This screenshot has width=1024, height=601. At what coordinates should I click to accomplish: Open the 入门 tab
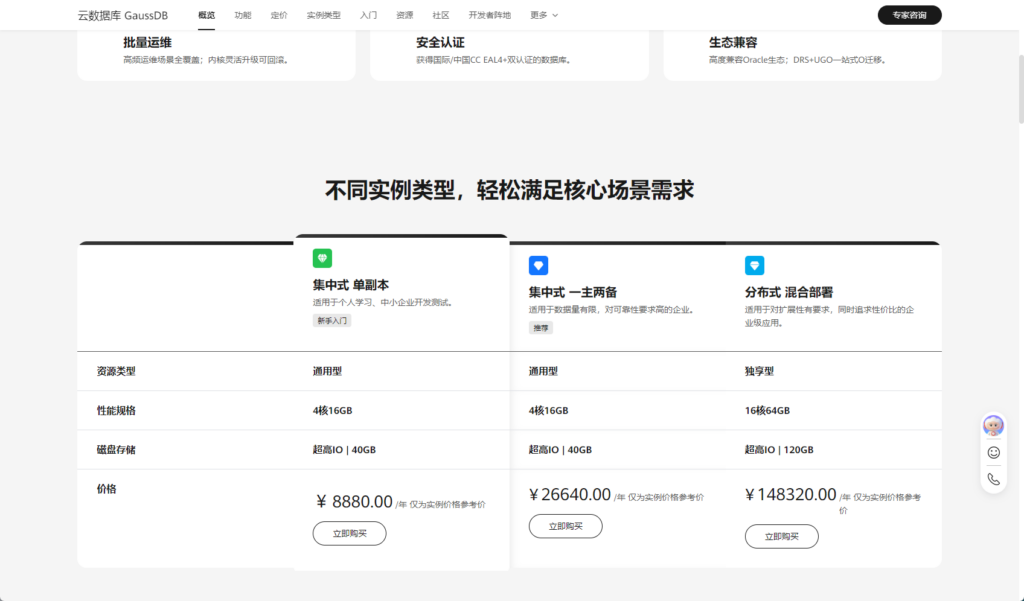(368, 15)
